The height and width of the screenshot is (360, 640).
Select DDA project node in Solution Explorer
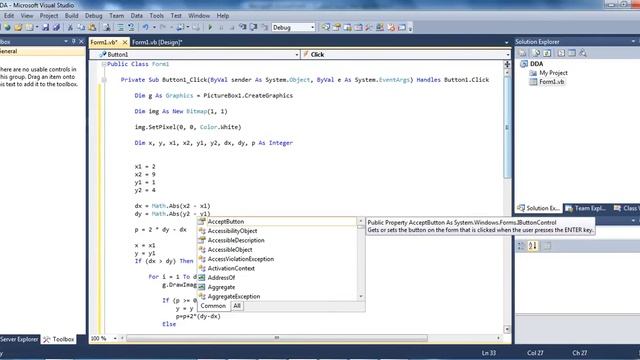[536, 64]
